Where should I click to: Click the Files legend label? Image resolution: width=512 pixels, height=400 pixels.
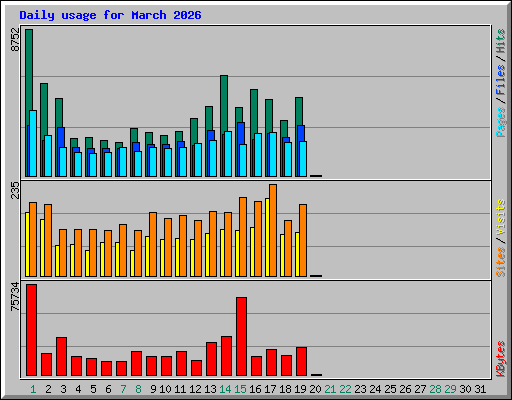[x=500, y=80]
